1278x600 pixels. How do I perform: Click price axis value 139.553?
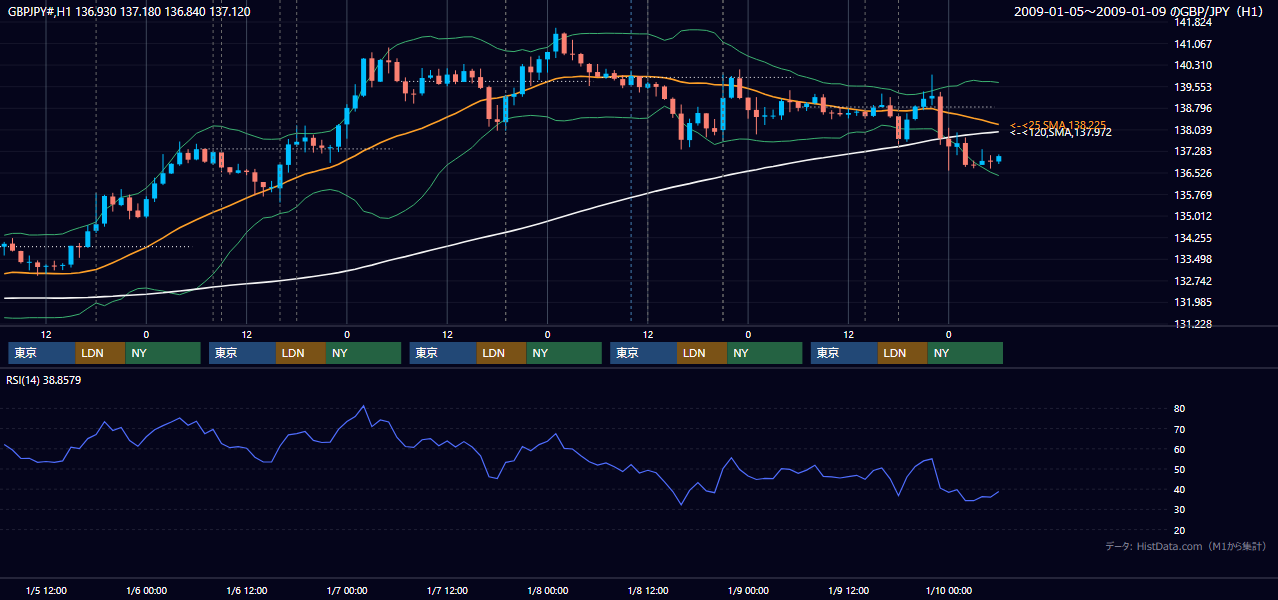tap(1193, 87)
